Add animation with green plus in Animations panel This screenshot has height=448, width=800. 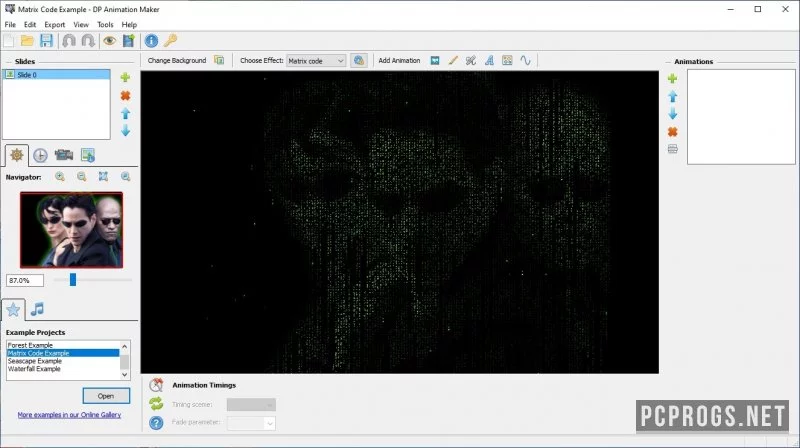[672, 79]
